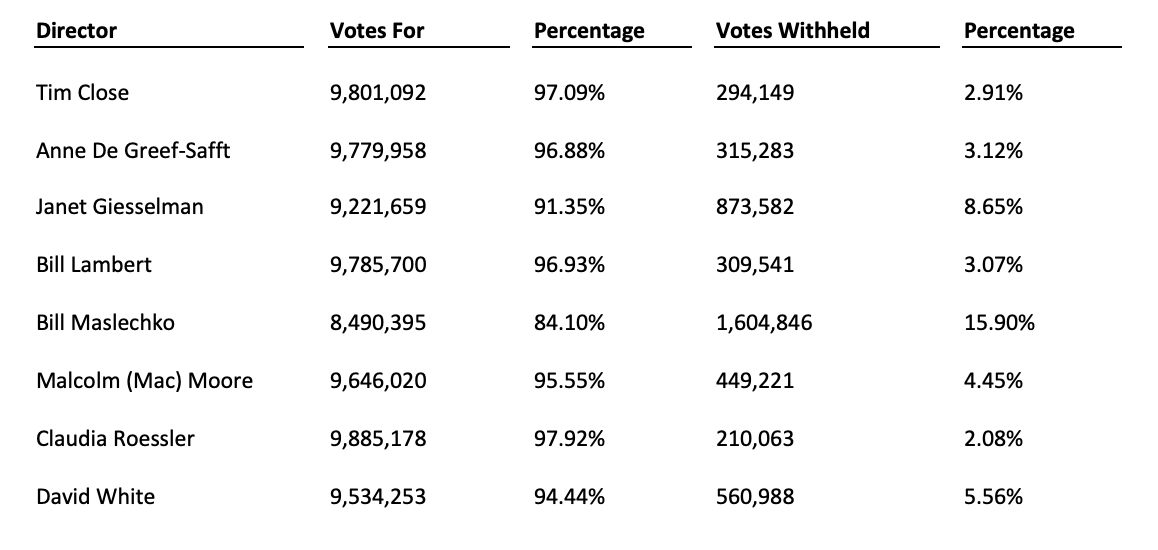The image size is (1158, 550).
Task: Click the 84.10% percentage cell
Action: click(x=569, y=323)
